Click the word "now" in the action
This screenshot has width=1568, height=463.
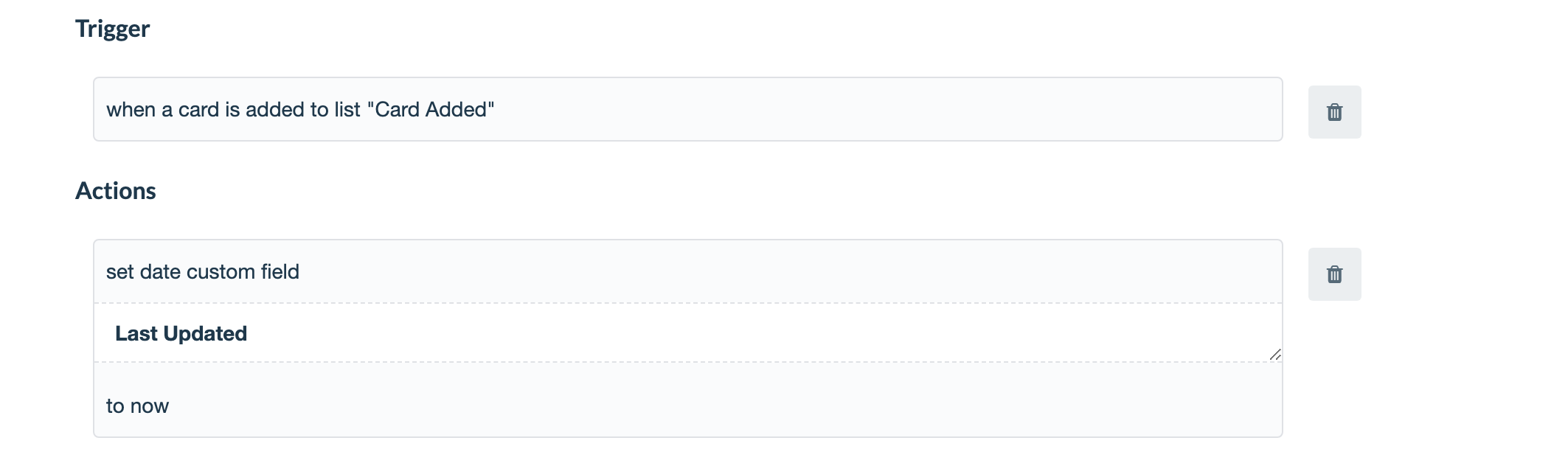(150, 406)
